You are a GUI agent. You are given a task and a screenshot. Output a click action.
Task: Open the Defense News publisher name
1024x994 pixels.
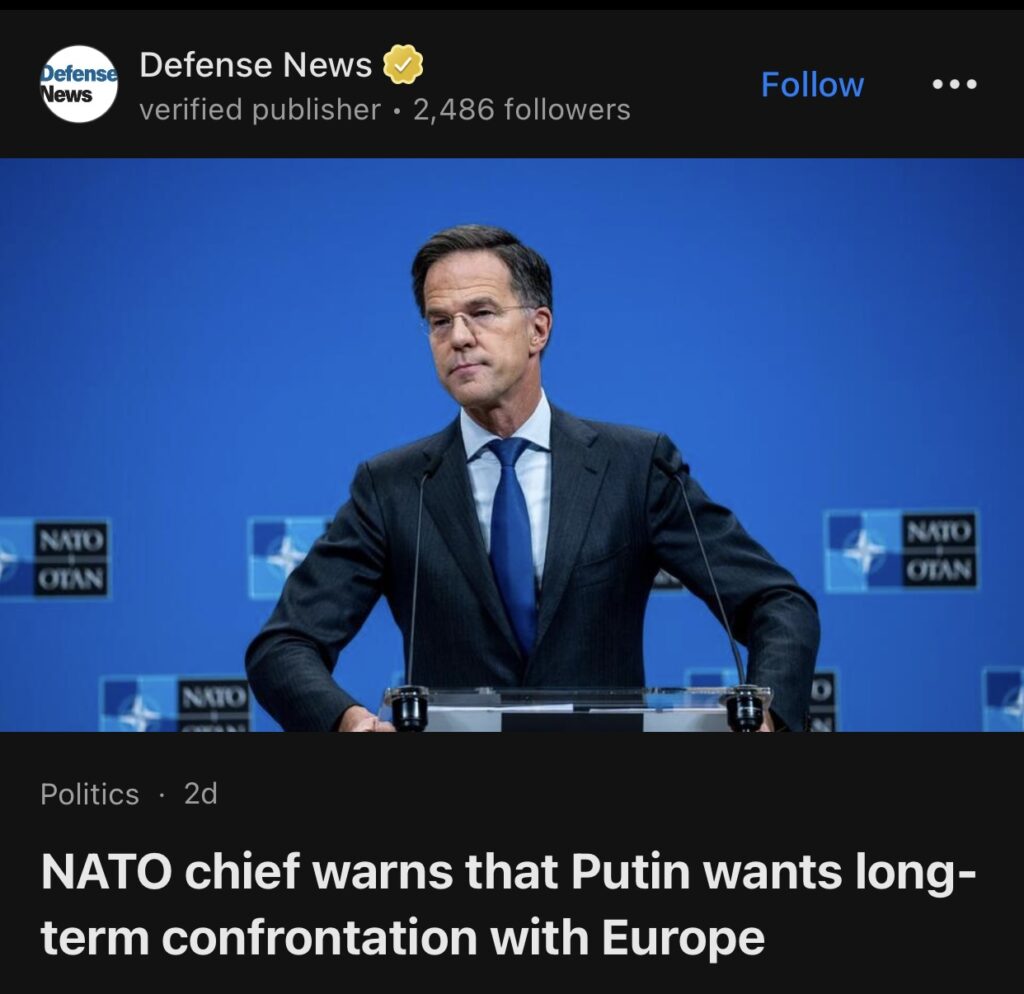(255, 65)
